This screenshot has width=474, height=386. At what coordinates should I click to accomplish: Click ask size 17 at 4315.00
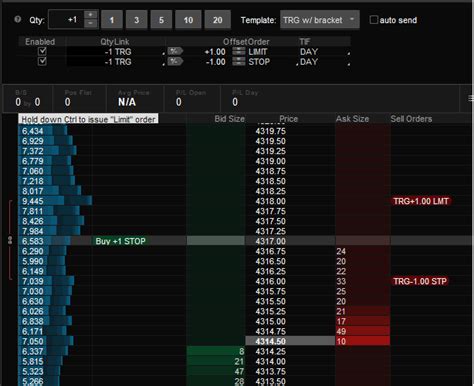click(363, 321)
